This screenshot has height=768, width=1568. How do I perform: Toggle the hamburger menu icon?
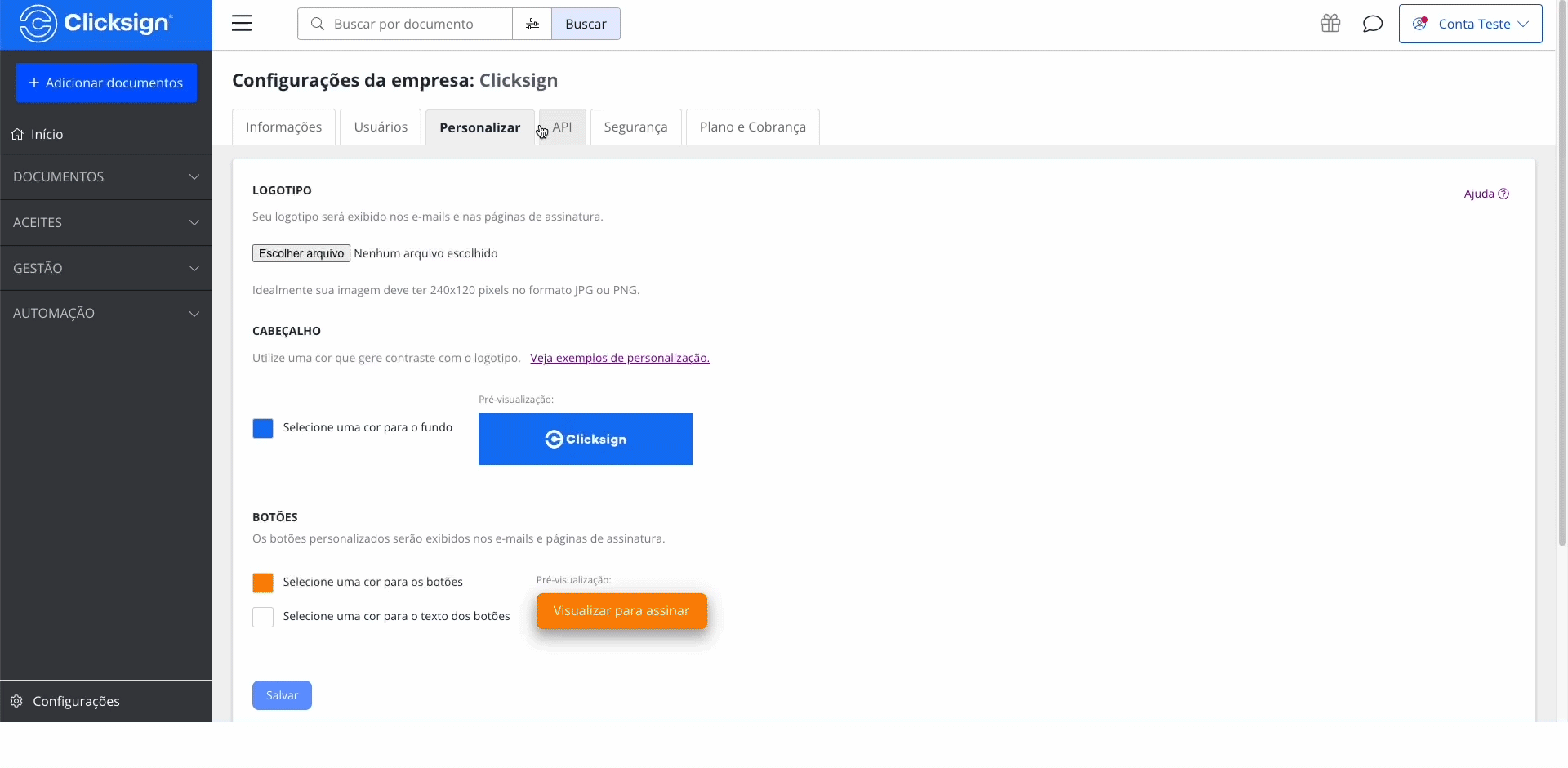tap(242, 24)
